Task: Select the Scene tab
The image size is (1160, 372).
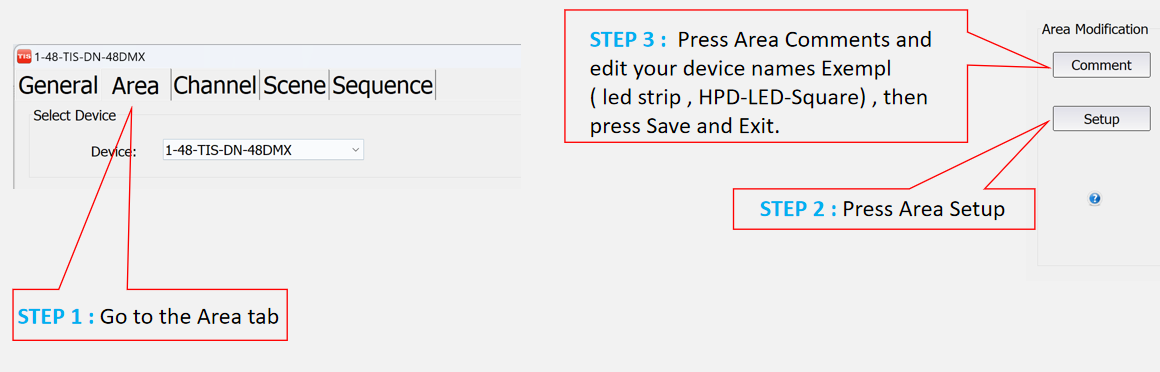Action: (x=294, y=86)
